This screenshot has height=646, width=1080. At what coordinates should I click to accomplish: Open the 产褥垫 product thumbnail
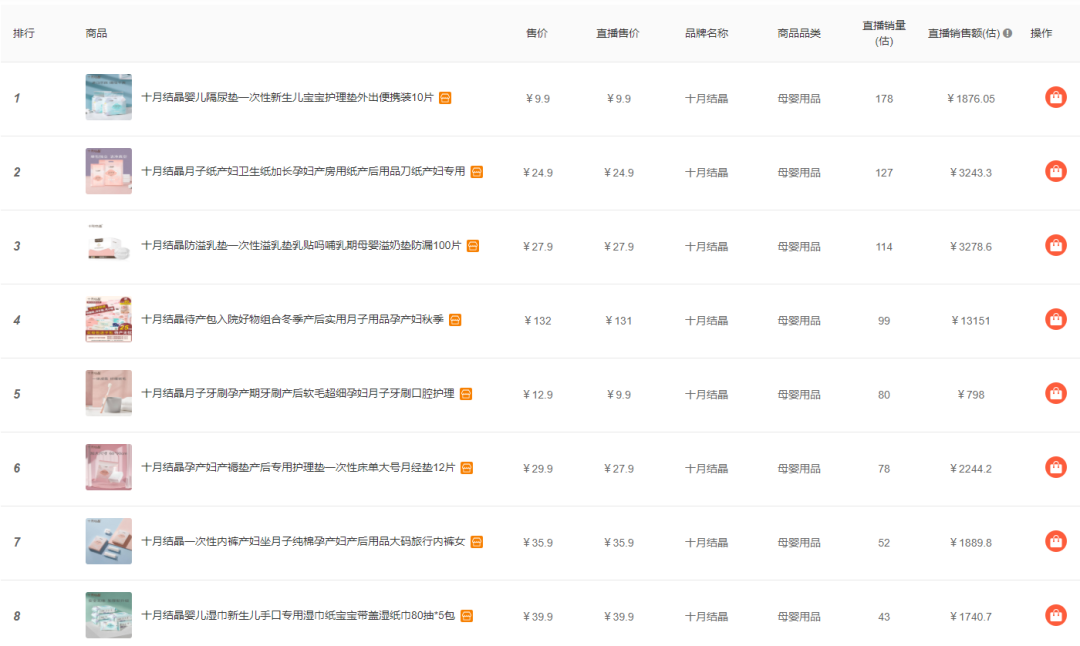tap(109, 467)
